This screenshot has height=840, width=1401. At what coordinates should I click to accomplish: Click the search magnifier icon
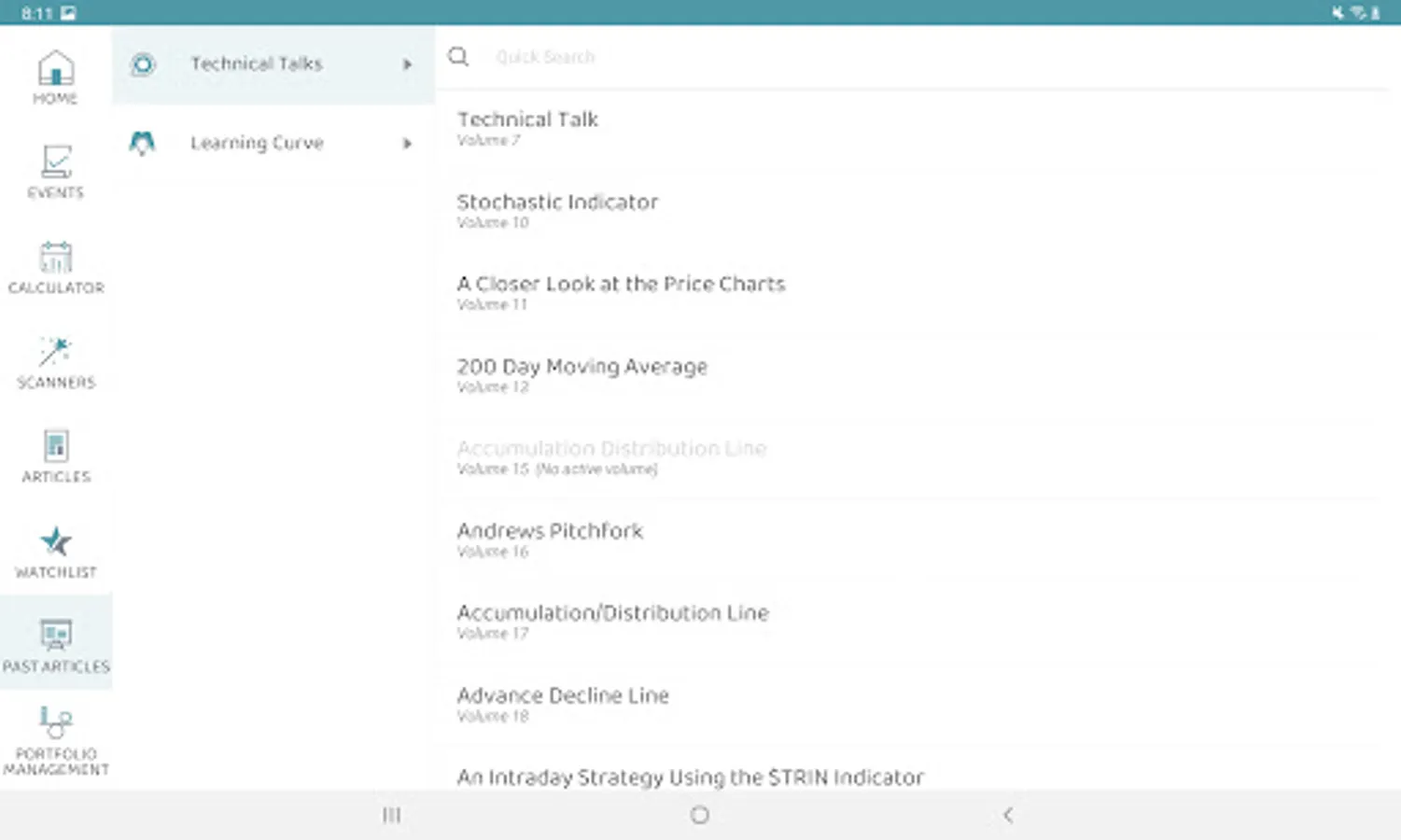(458, 57)
